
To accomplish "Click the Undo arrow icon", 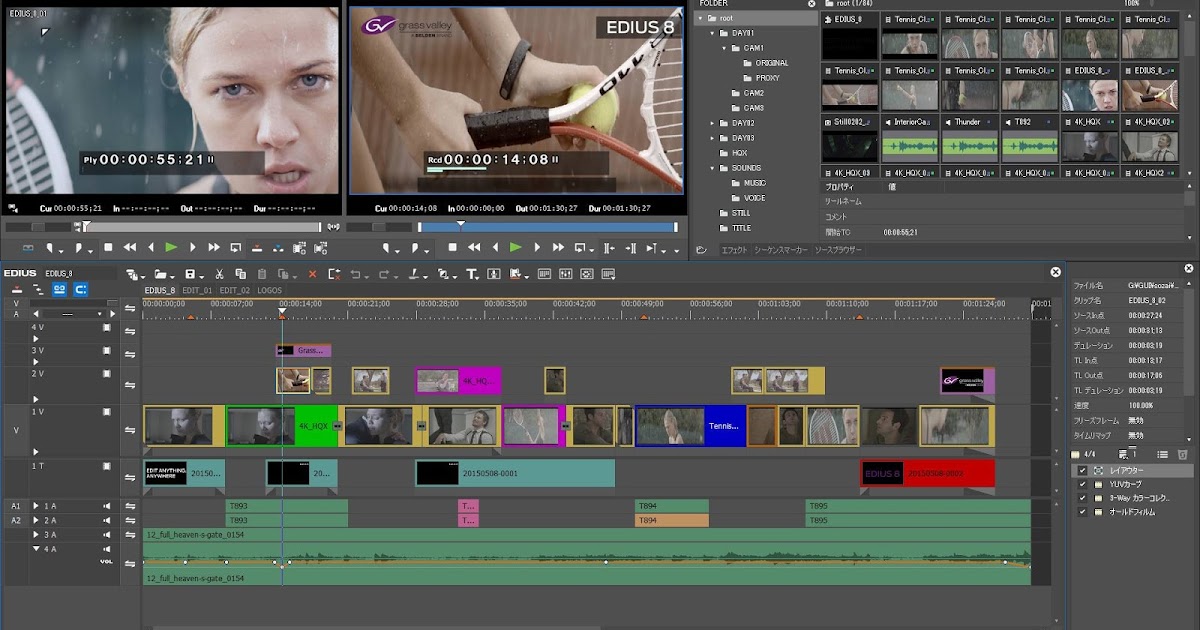I will (355, 274).
